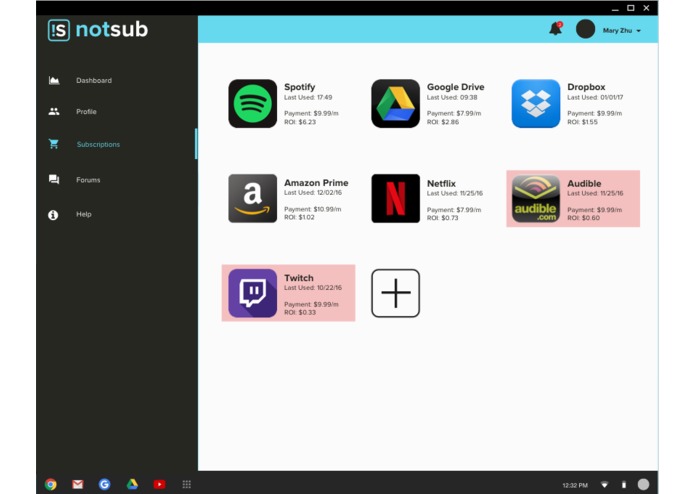Click Amazon Prime's Payment: $10.99/m text
Screen dimensions: 695x494
(x=312, y=209)
